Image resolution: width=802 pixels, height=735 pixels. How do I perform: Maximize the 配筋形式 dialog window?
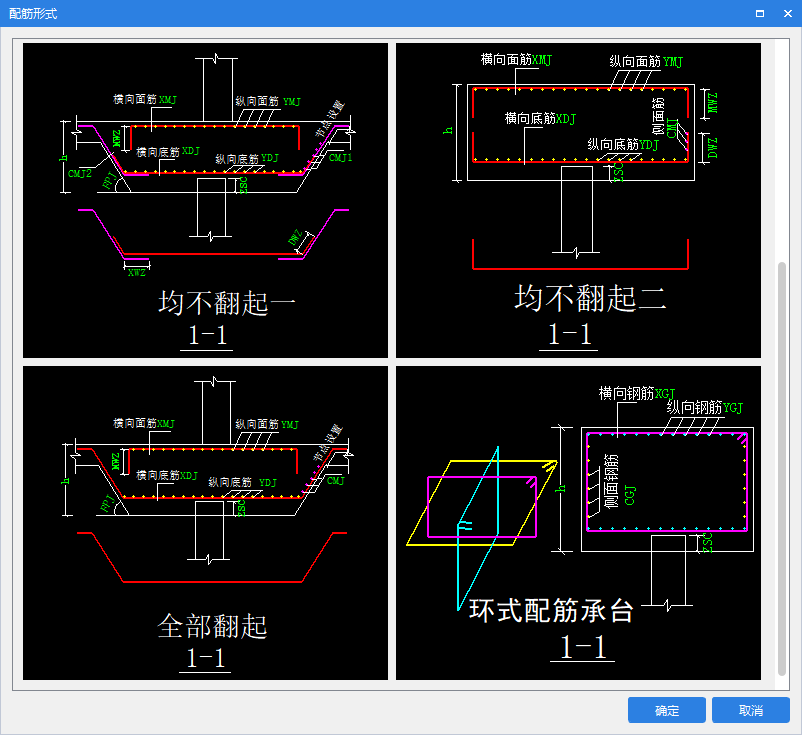click(760, 13)
